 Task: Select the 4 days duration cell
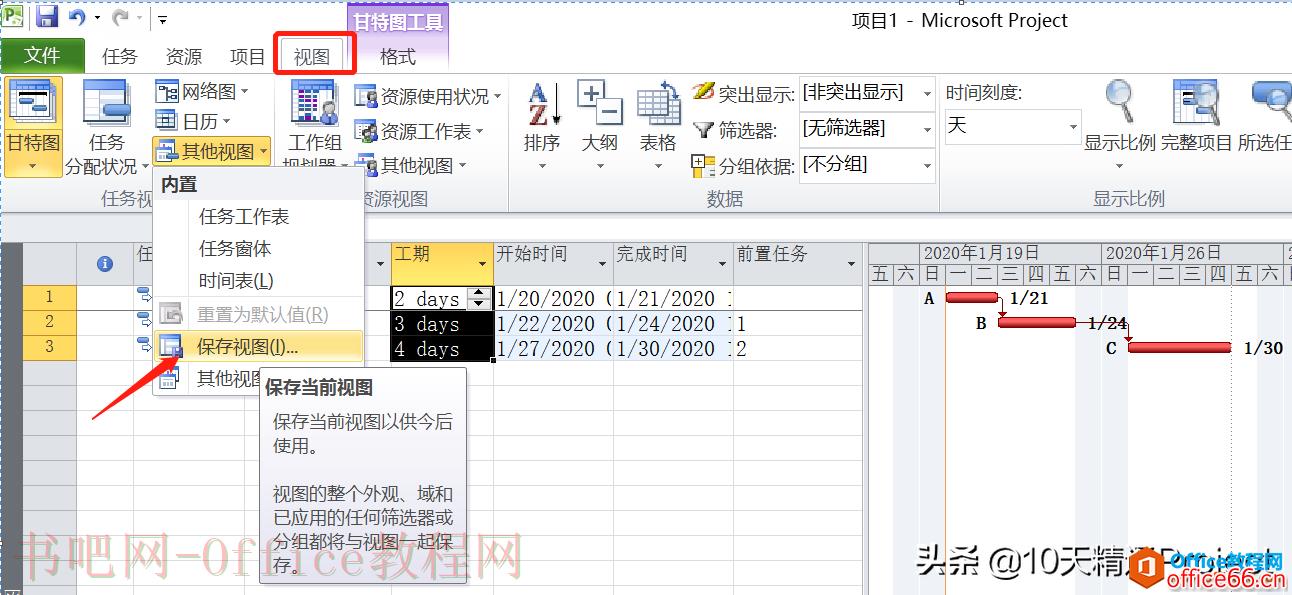(x=441, y=348)
